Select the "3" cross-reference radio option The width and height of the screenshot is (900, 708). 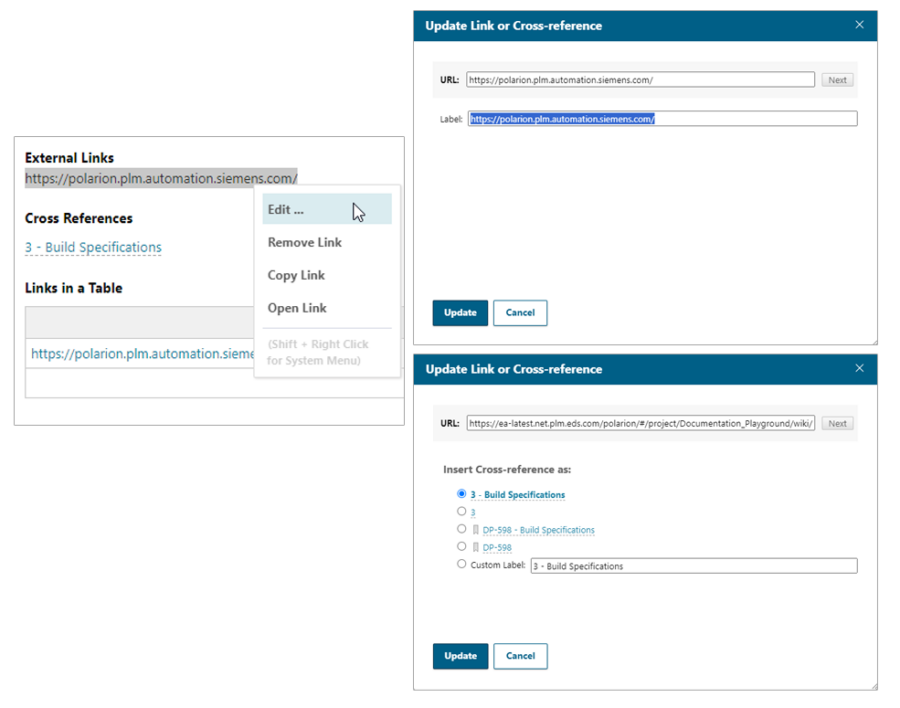[462, 511]
